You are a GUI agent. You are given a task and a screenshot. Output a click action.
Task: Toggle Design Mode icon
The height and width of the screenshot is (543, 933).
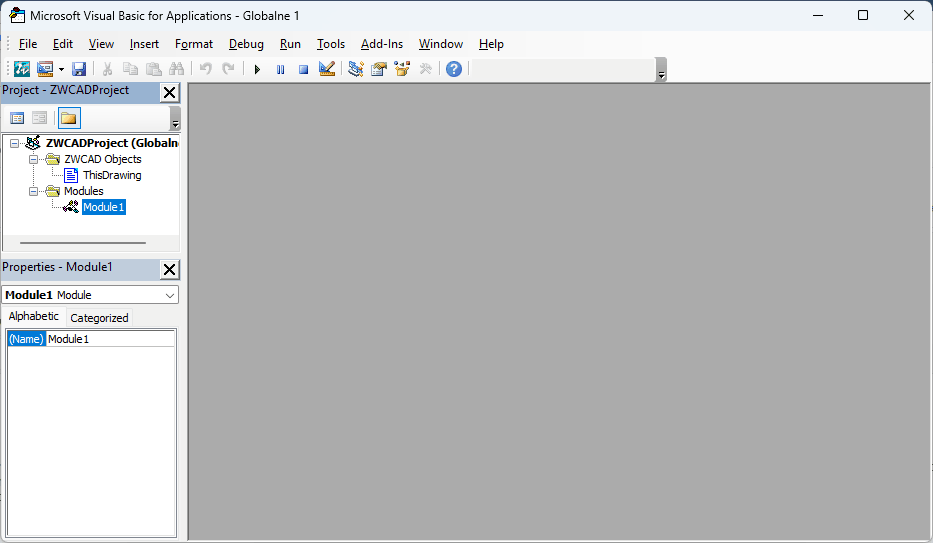pyautogui.click(x=327, y=69)
